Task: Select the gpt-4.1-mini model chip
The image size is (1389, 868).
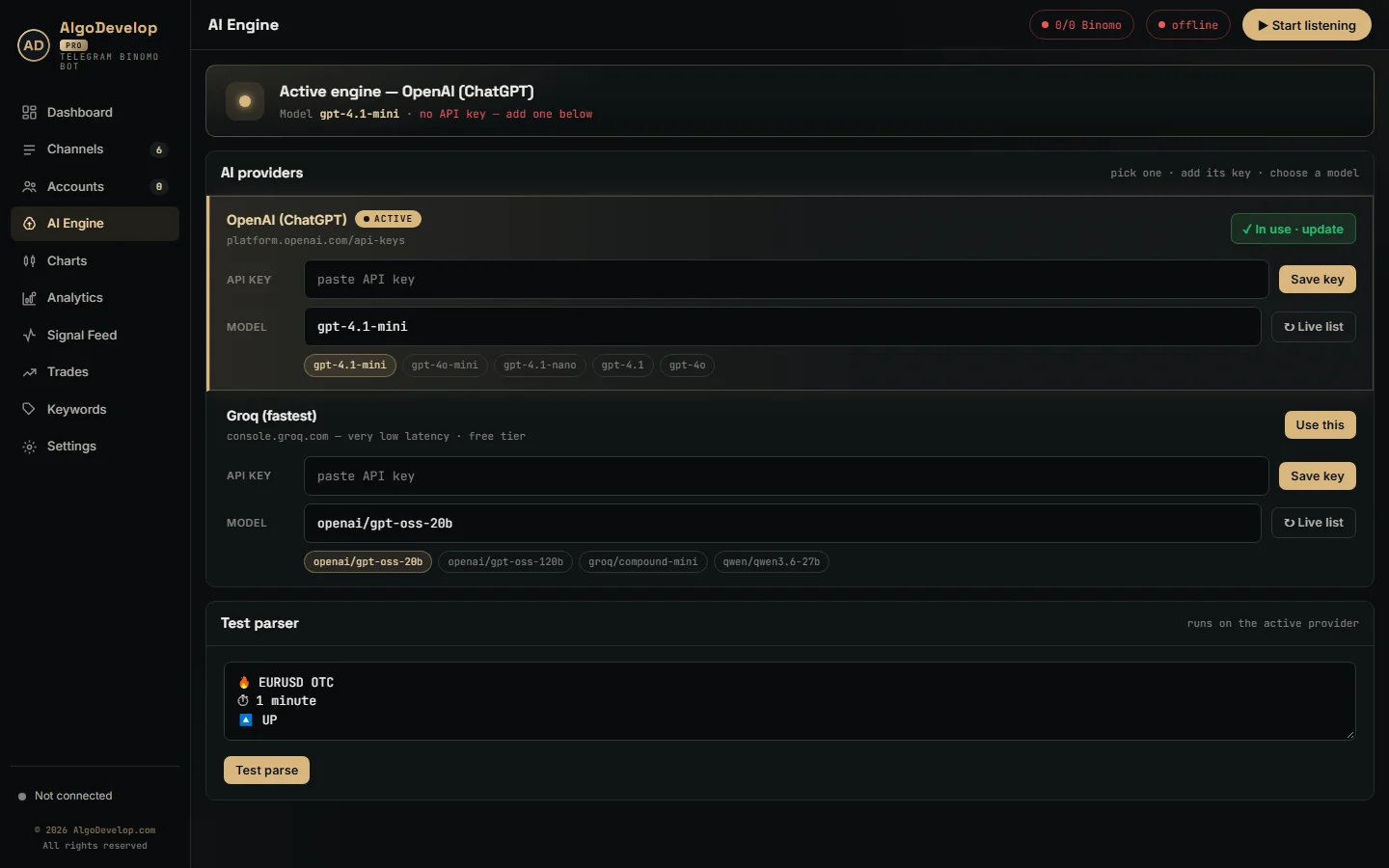Action: pyautogui.click(x=350, y=366)
